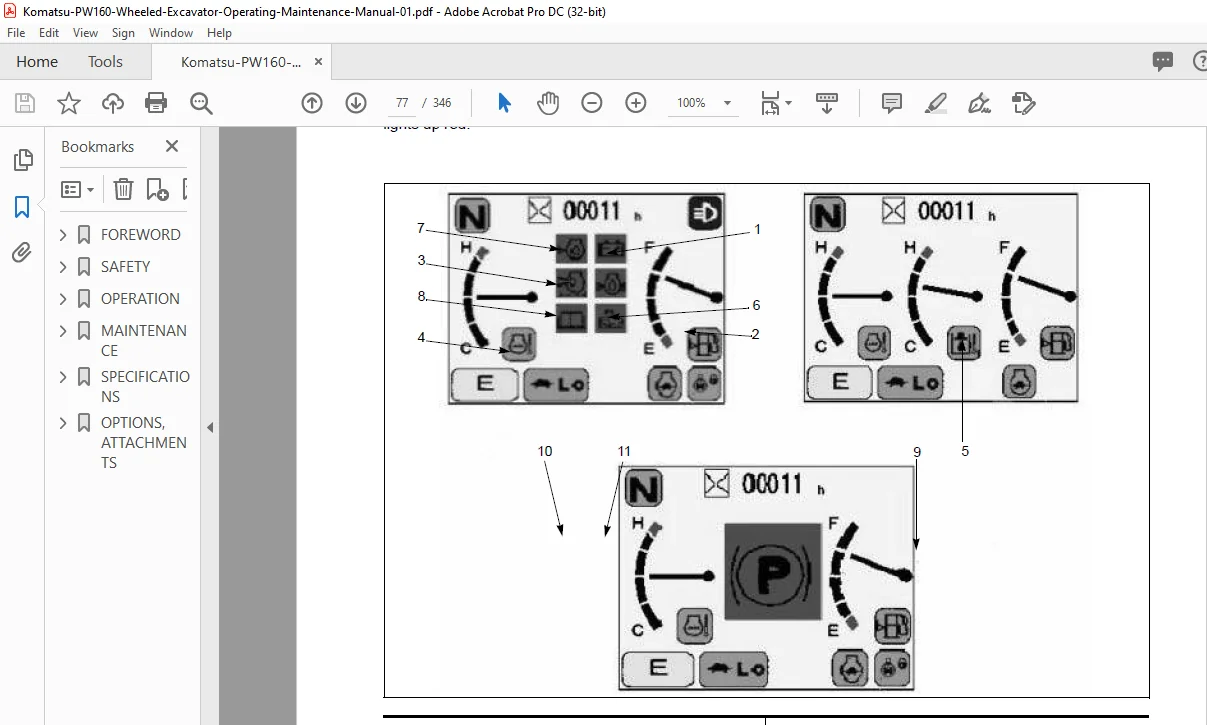The width and height of the screenshot is (1207, 725).
Task: Jump to MAINTENANCE bookmark
Action: pyautogui.click(x=144, y=341)
